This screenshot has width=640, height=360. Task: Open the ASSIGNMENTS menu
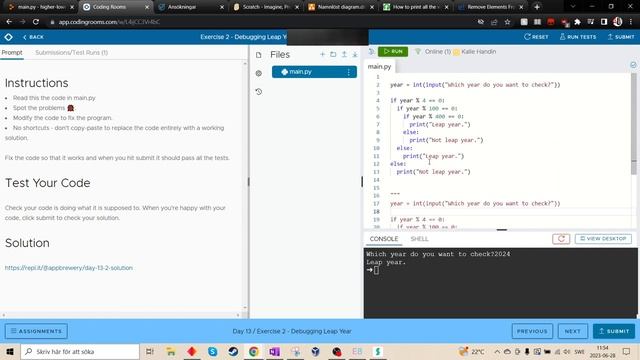(36, 331)
